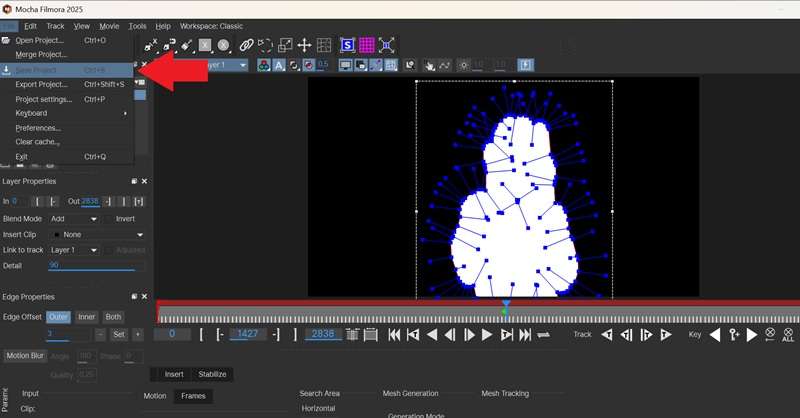Click the Set button for edge offset
This screenshot has height=418, width=800.
pos(119,335)
